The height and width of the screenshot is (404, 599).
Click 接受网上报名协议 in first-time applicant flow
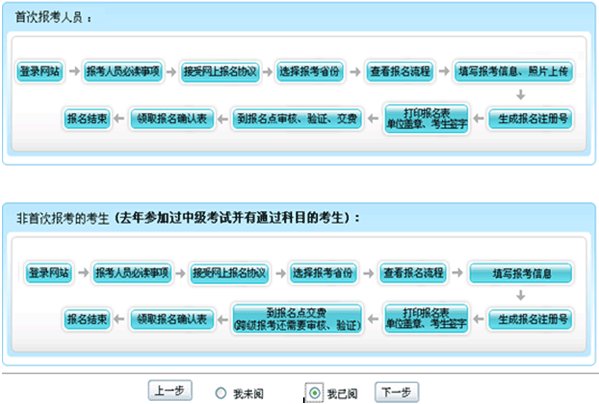coord(220,71)
